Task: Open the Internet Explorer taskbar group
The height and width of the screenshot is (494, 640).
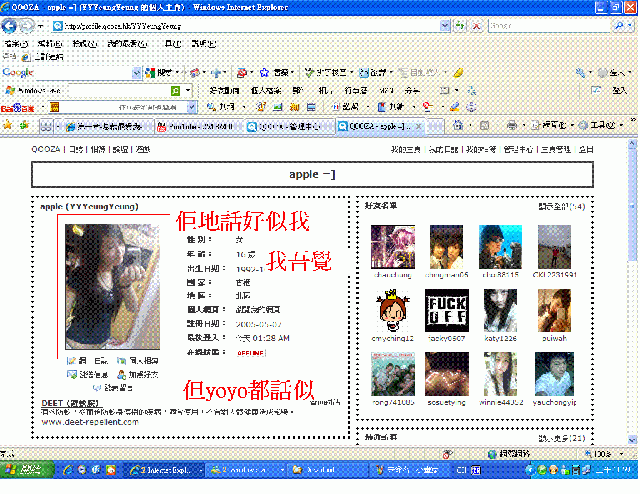Action: point(166,470)
